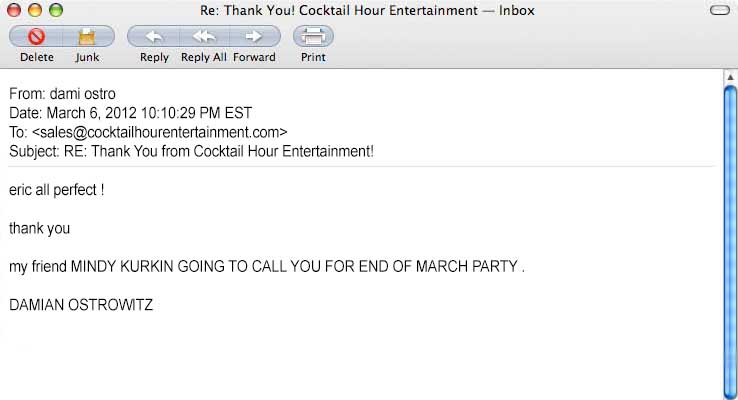Screen dimensions: 738x400
Task: Click the Delete toolbar icon
Action: tap(36, 37)
